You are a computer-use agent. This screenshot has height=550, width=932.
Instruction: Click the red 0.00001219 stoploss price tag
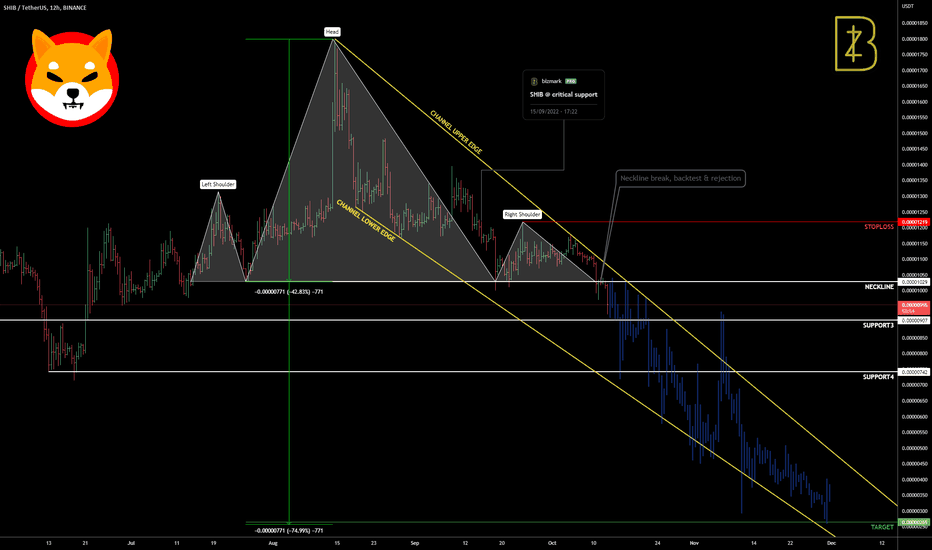point(914,222)
